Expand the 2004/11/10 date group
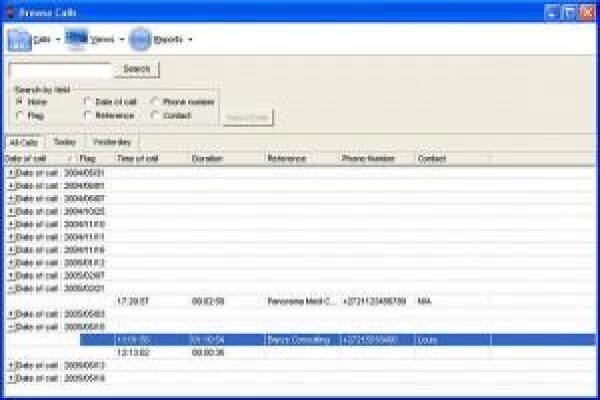The width and height of the screenshot is (600, 400). pyautogui.click(x=11, y=224)
